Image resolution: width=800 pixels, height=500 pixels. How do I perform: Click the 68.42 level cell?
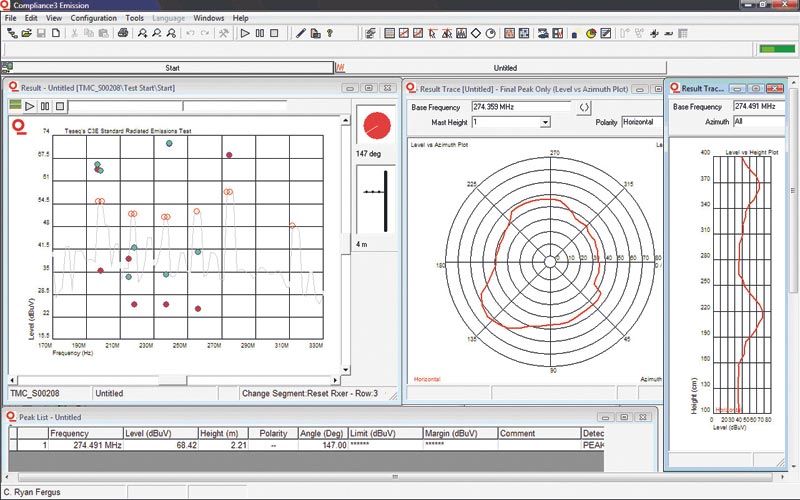tap(160, 445)
